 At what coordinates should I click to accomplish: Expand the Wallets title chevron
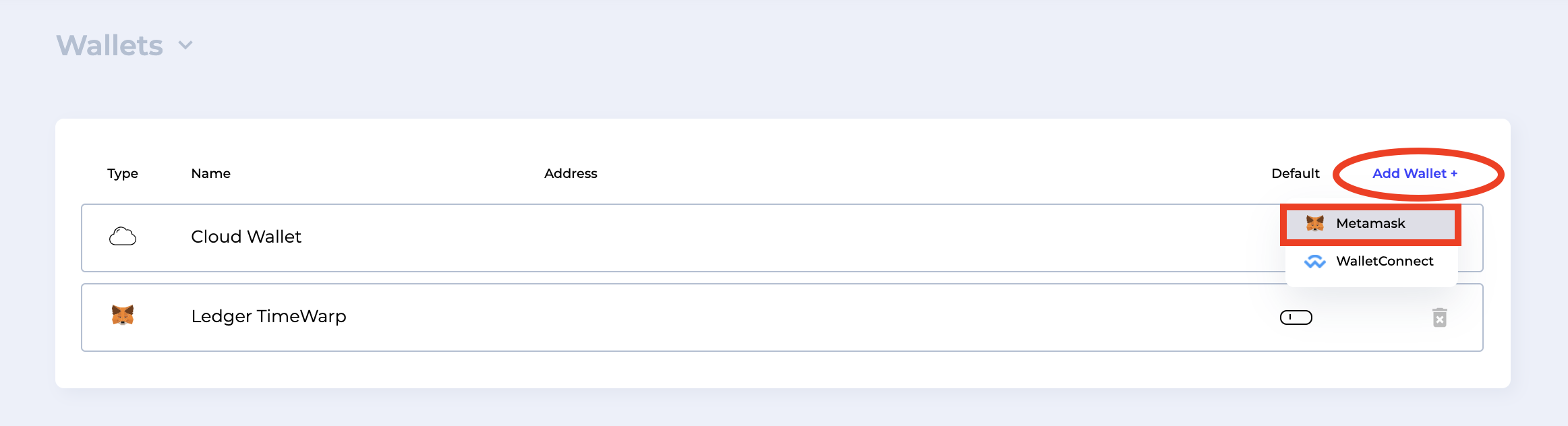pyautogui.click(x=185, y=45)
